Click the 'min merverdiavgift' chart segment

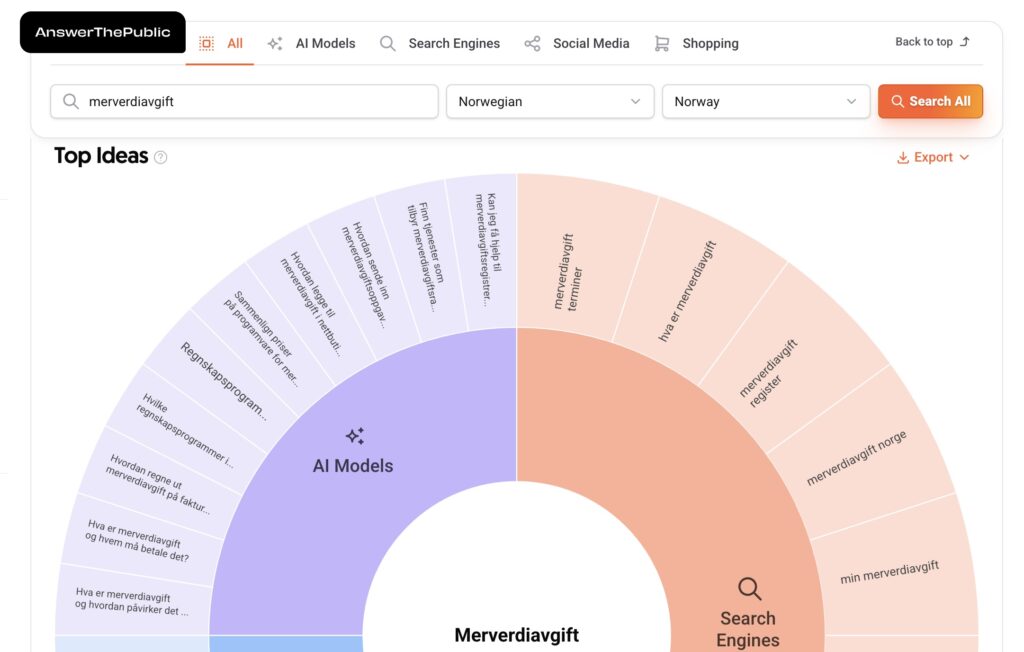(889, 573)
